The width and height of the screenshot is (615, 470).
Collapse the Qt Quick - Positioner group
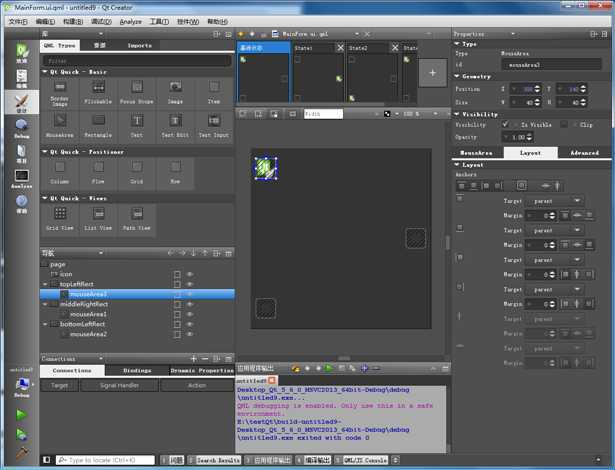click(x=45, y=151)
